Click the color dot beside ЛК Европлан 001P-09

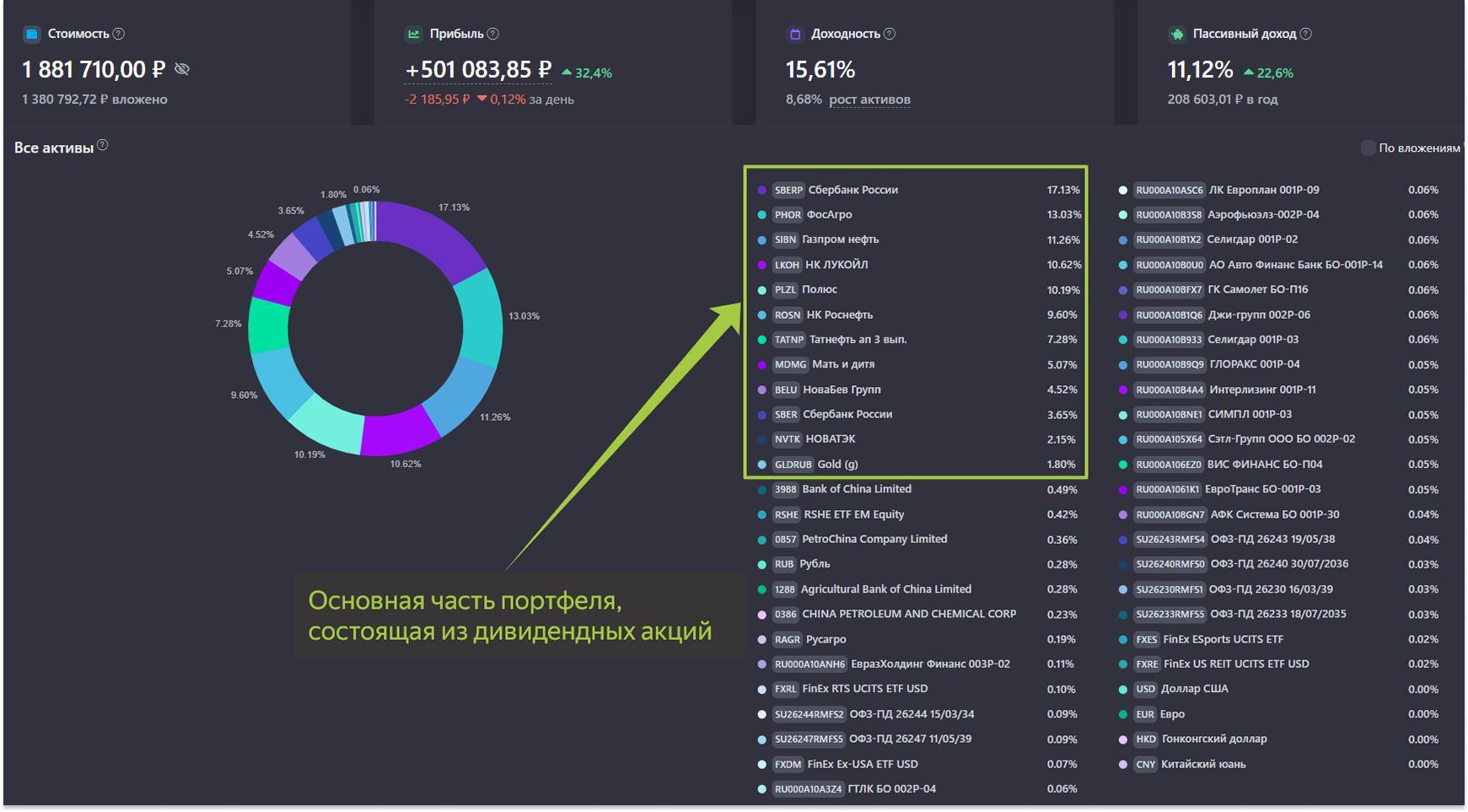(x=1123, y=191)
